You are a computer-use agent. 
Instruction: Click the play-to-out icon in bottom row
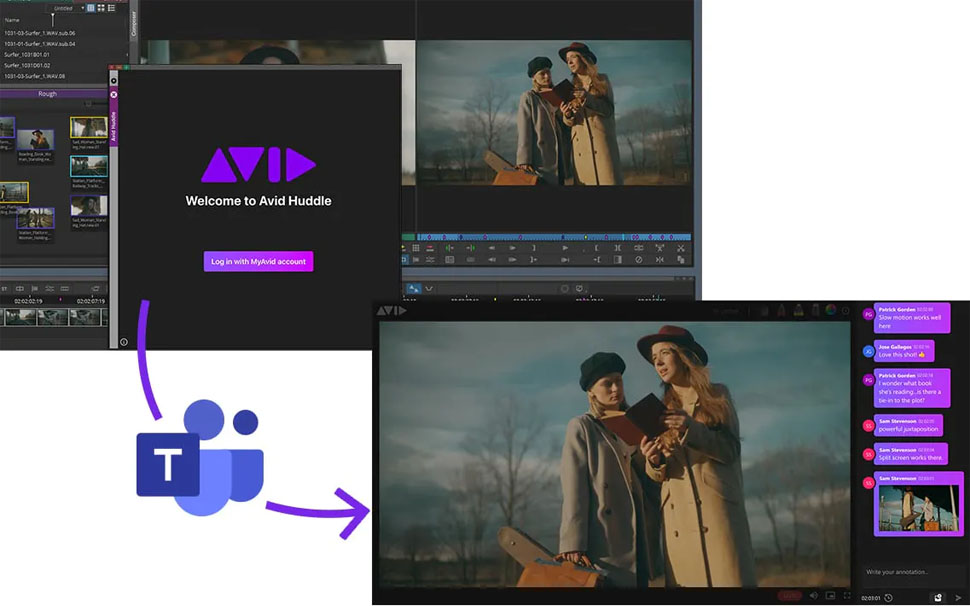pos(565,260)
